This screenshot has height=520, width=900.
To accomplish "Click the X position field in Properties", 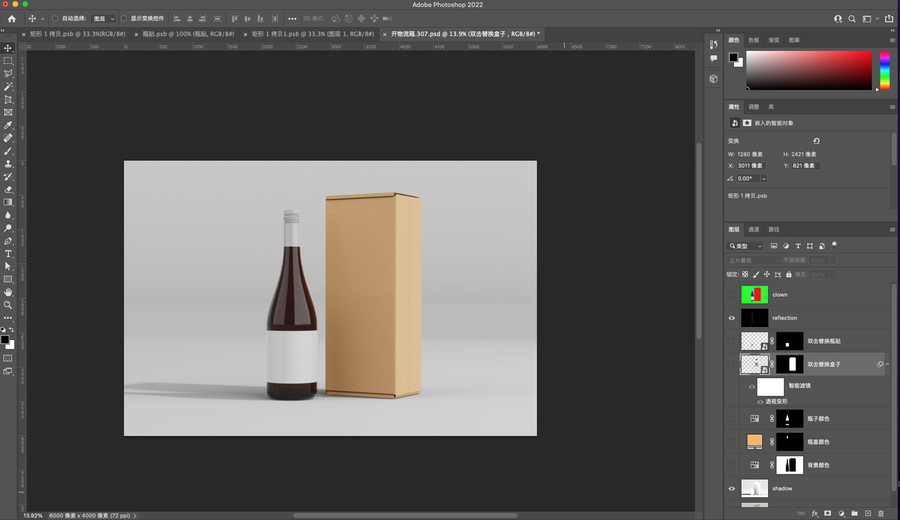I will tap(750, 165).
